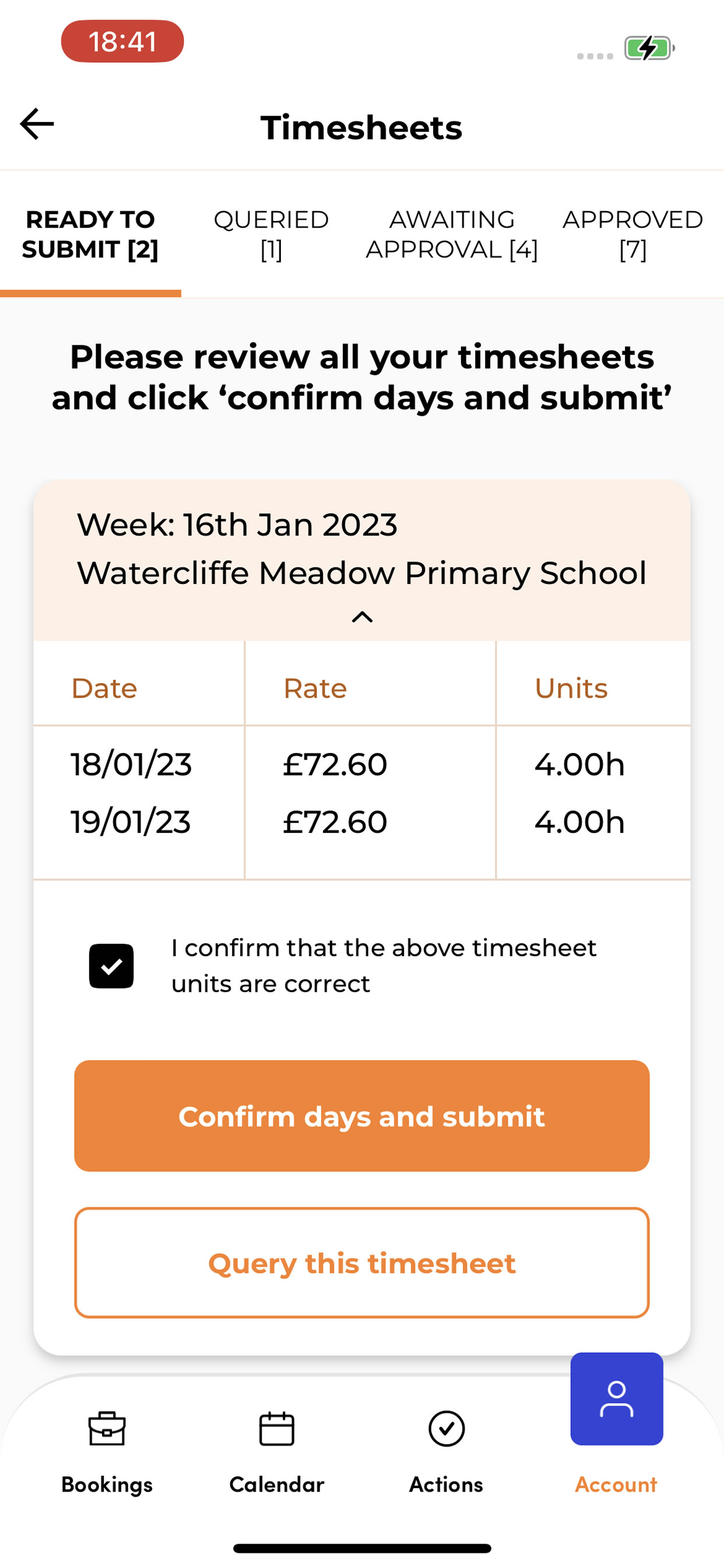The width and height of the screenshot is (724, 1568).
Task: Switch to Awaiting Approval [4] tab
Action: click(452, 235)
